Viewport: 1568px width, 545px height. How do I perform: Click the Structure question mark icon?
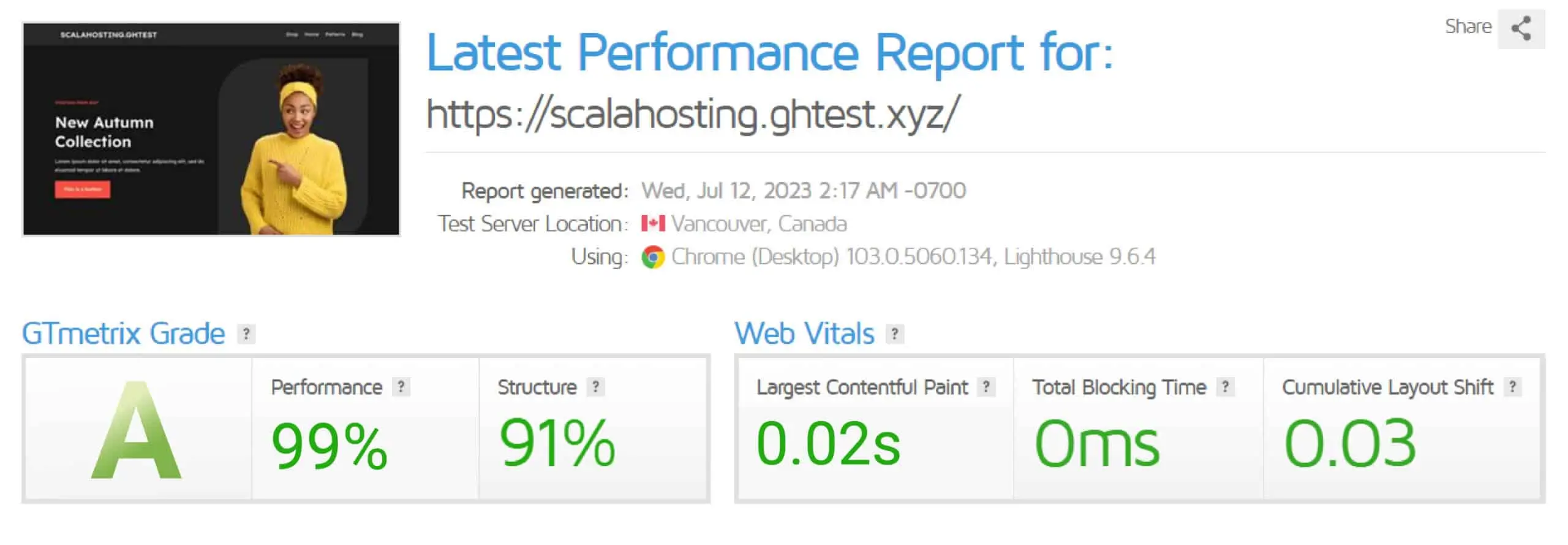pyautogui.click(x=595, y=387)
